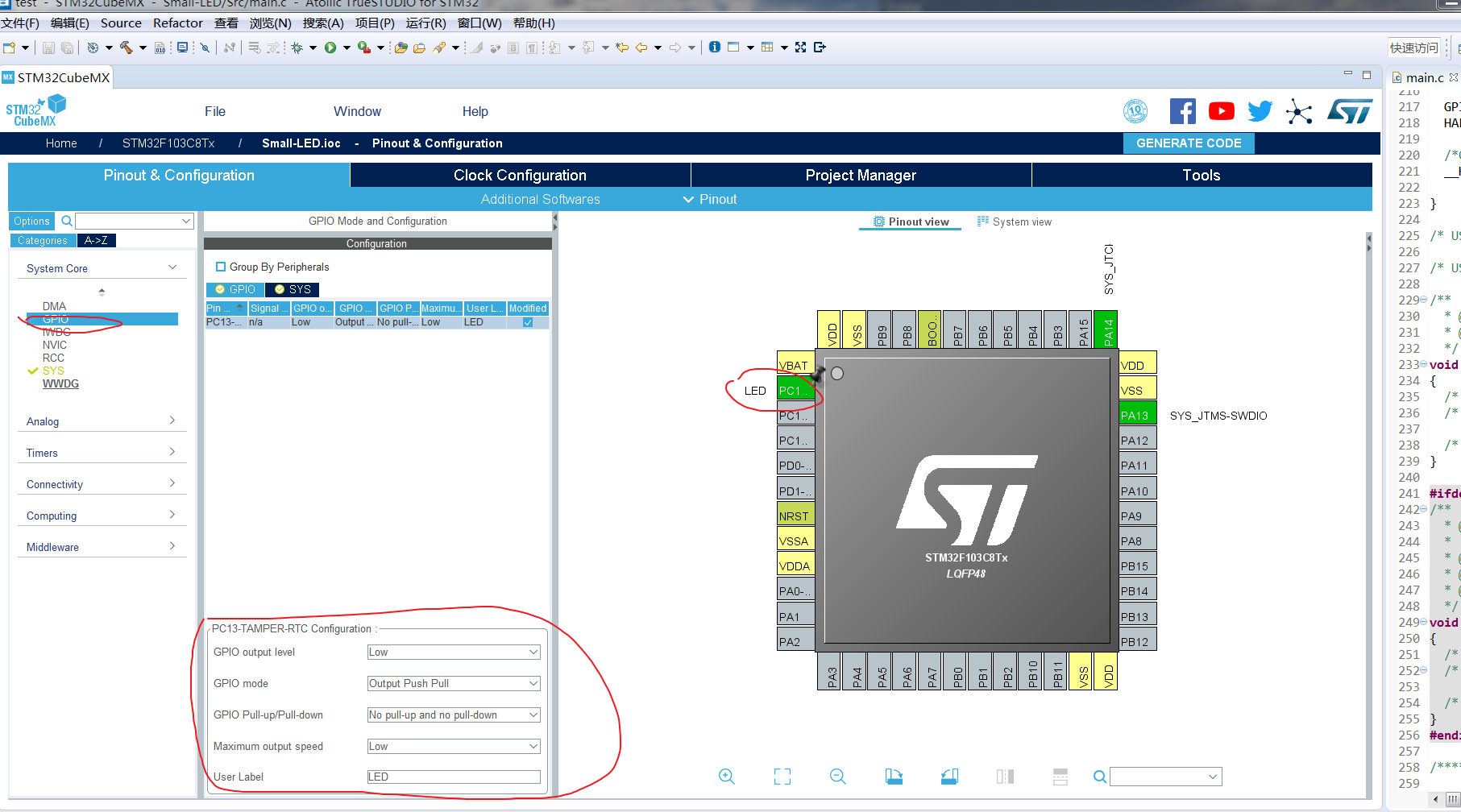The image size is (1461, 812).
Task: Expand the Middleware category
Action: pyautogui.click(x=102, y=547)
